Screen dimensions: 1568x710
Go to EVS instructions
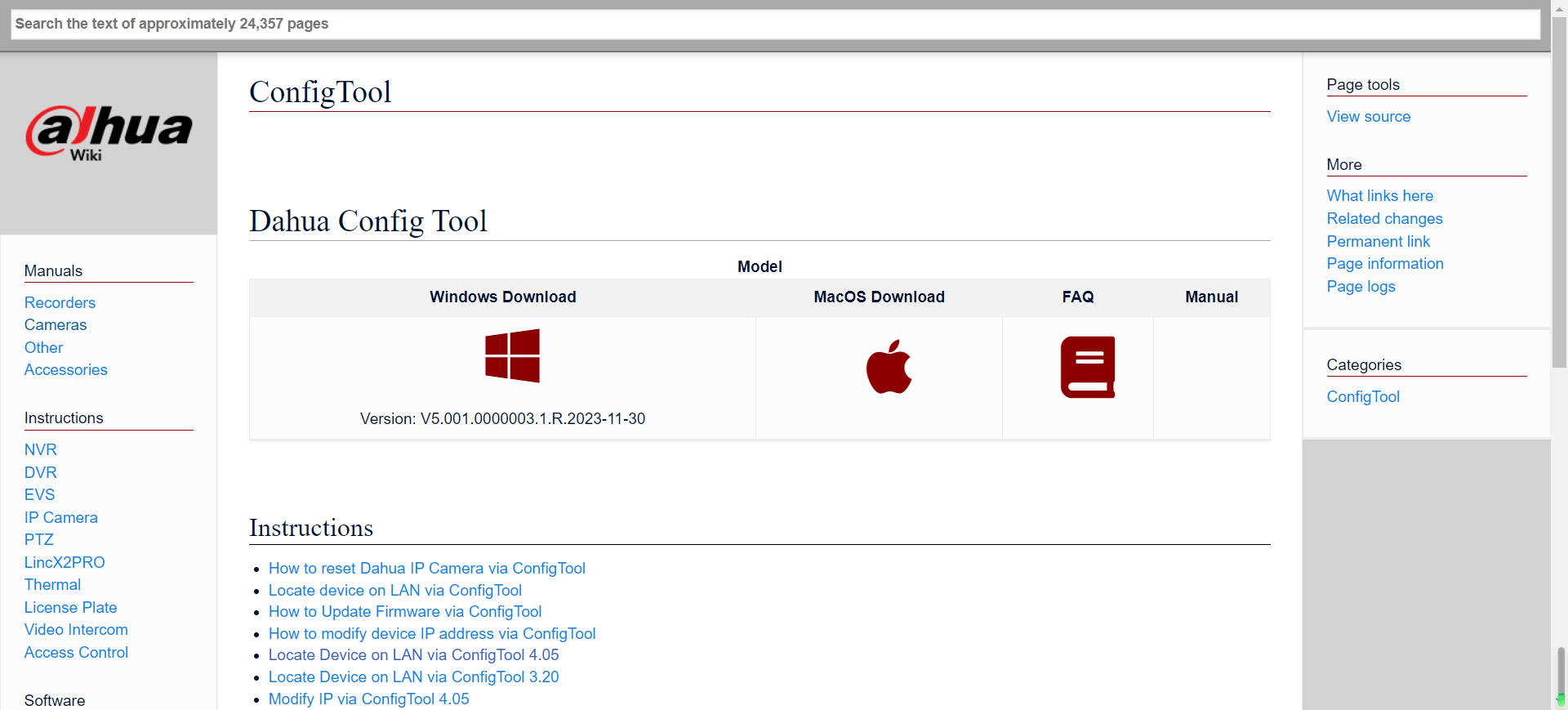[40, 494]
